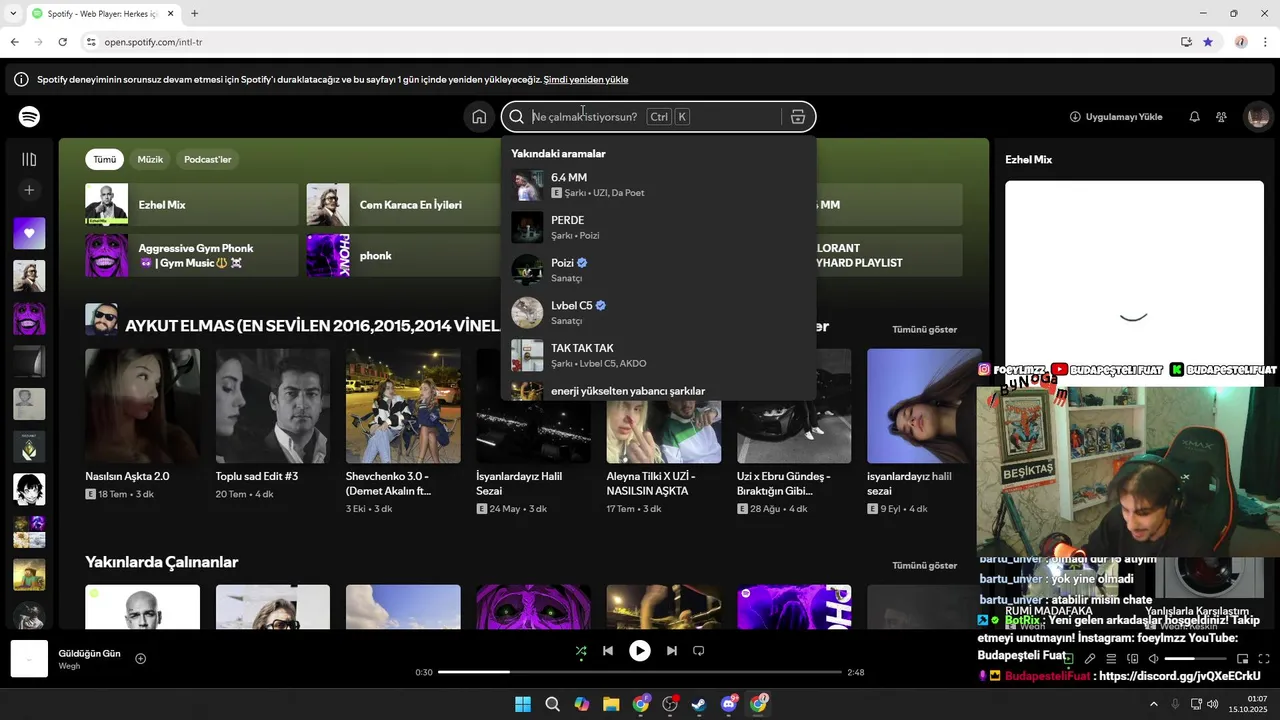Show hidden system tray icons
The width and height of the screenshot is (1280, 720).
tap(1153, 704)
